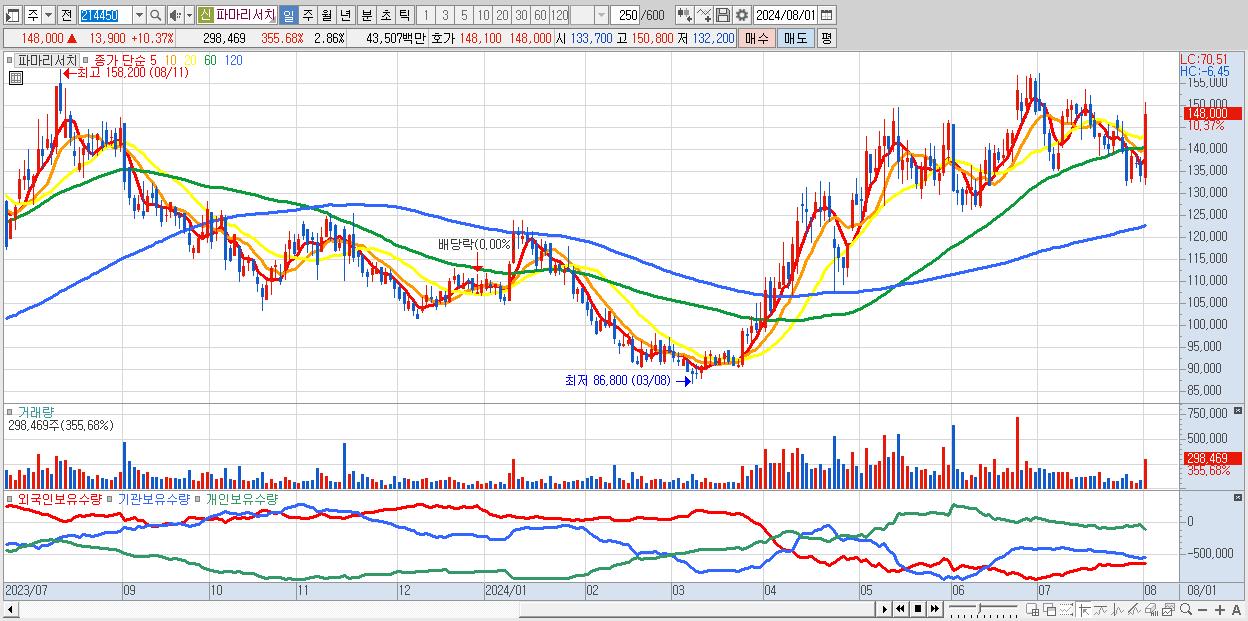Open the 주 market type dropdown arrow
This screenshot has width=1248, height=621.
click(x=48, y=16)
